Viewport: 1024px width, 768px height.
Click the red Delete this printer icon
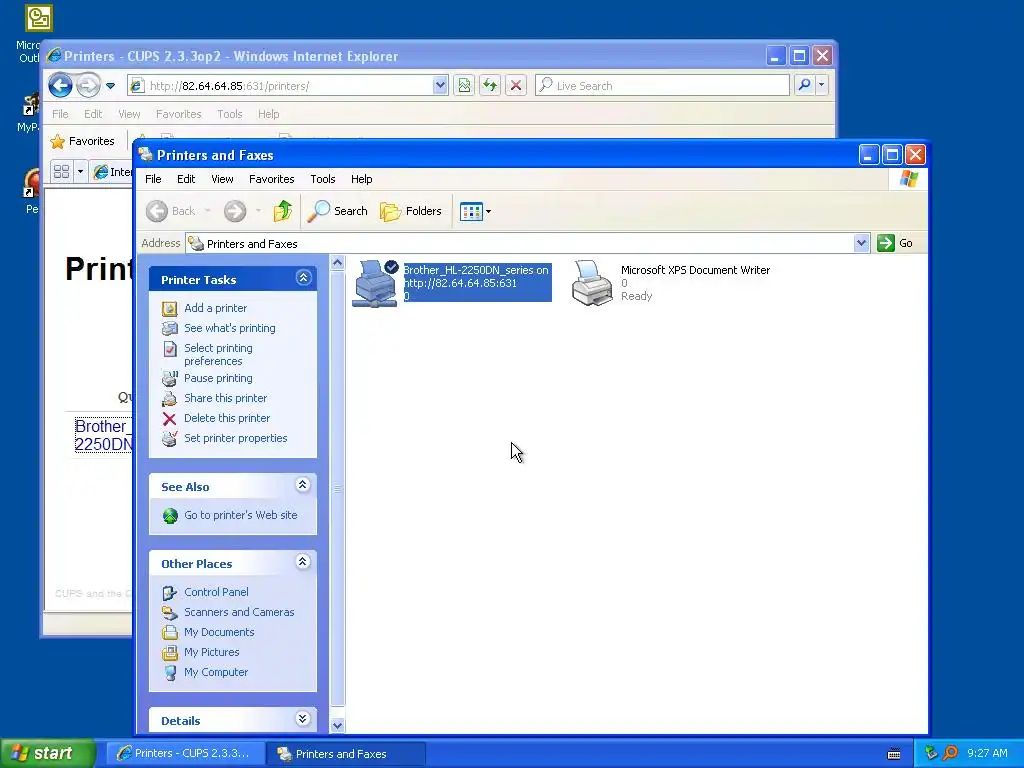tap(170, 419)
